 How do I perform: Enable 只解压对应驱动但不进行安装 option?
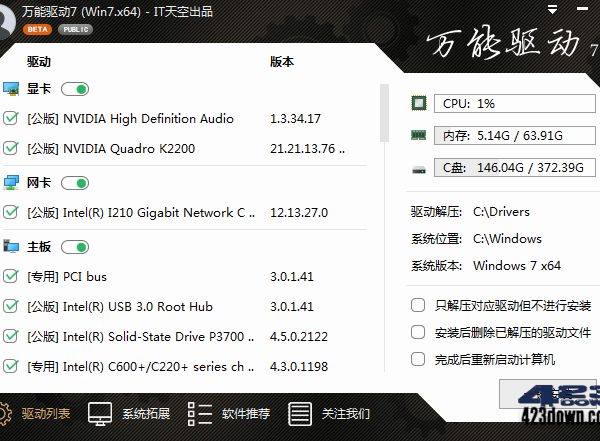(418, 305)
